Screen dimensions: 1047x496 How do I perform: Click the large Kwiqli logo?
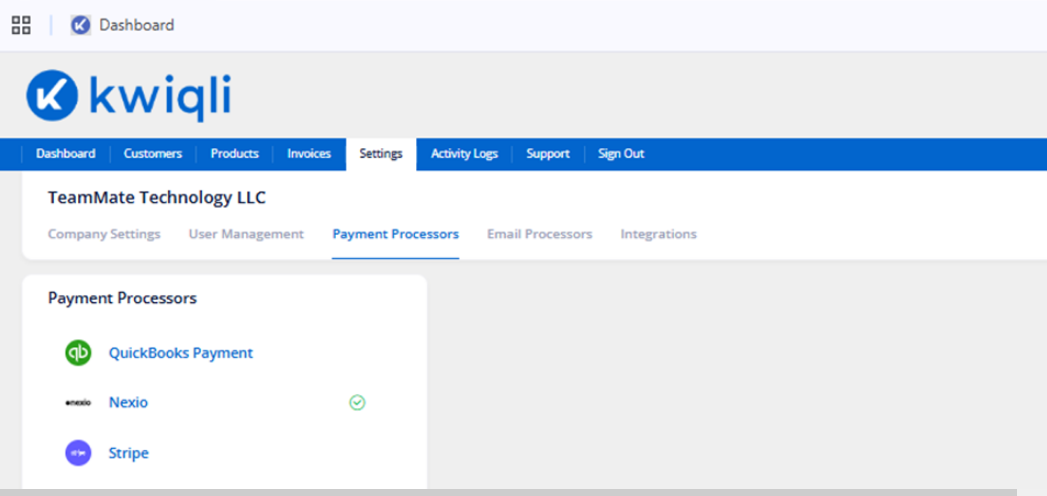point(129,96)
